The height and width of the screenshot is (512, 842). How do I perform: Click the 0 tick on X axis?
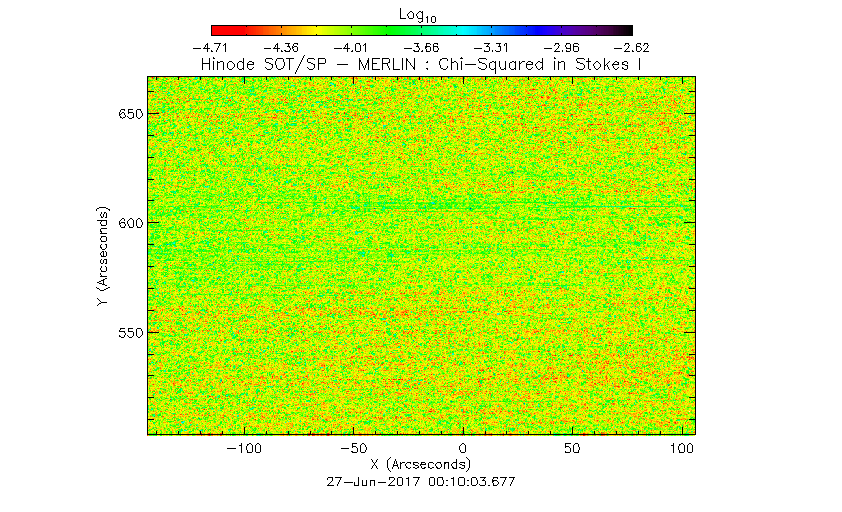click(x=462, y=450)
